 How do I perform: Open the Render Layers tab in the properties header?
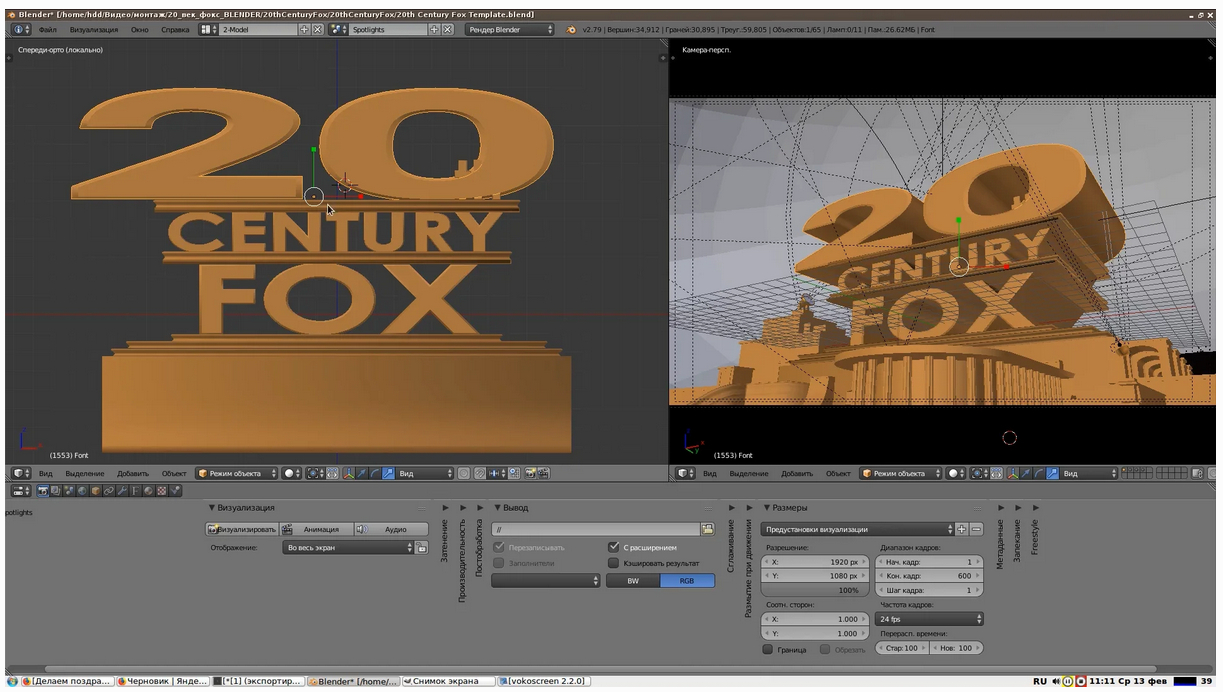(56, 491)
